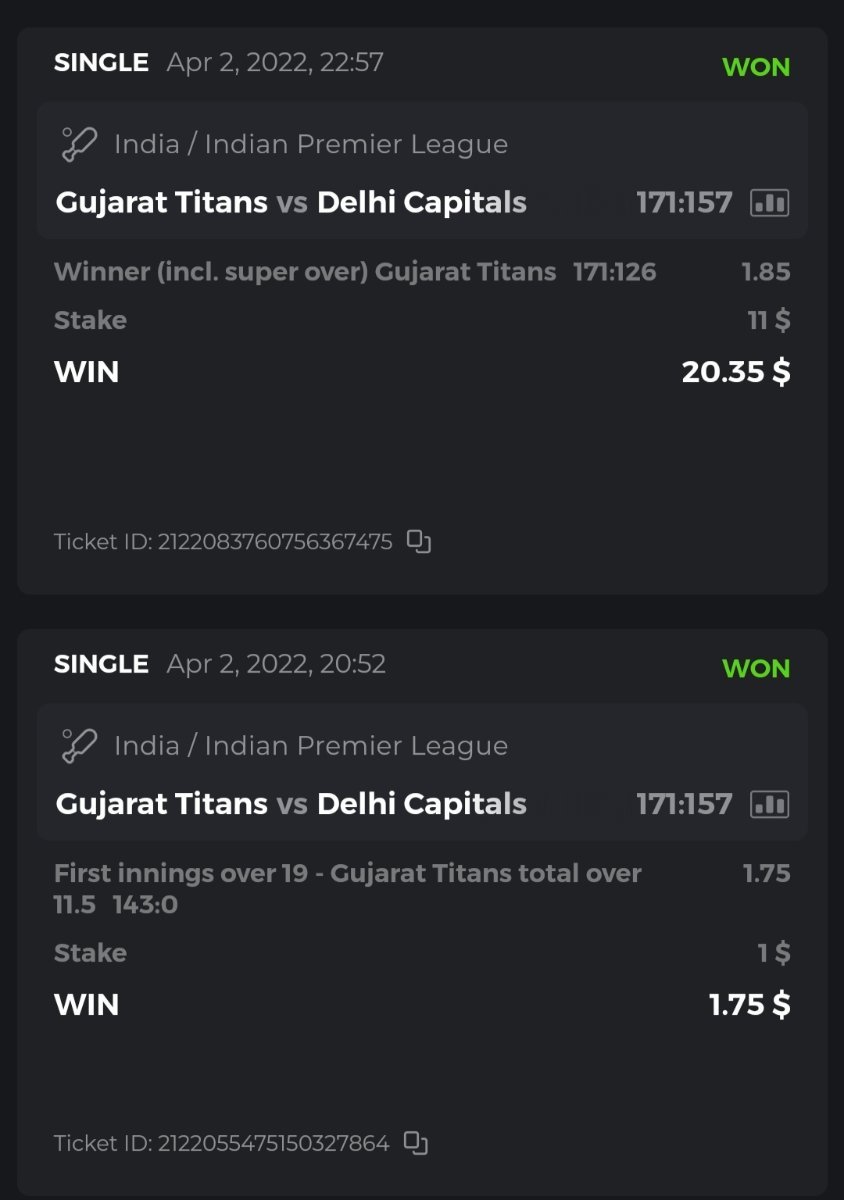Open Gujarat Titans vs Delhi Capitals match, second ticket

[291, 804]
